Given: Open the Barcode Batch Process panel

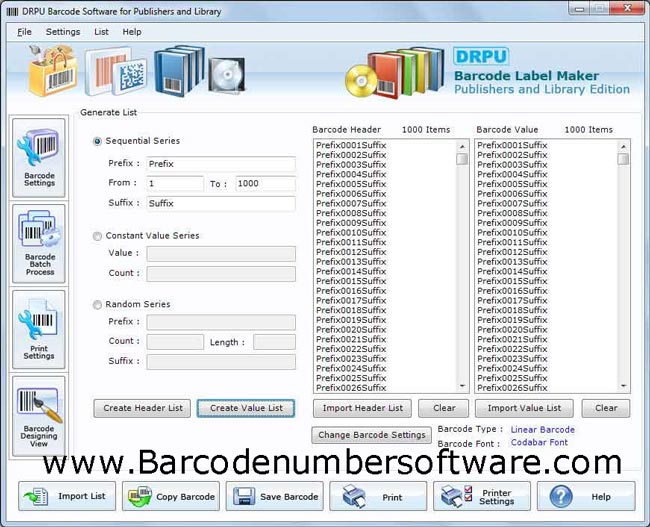Looking at the screenshot, I should (39, 244).
